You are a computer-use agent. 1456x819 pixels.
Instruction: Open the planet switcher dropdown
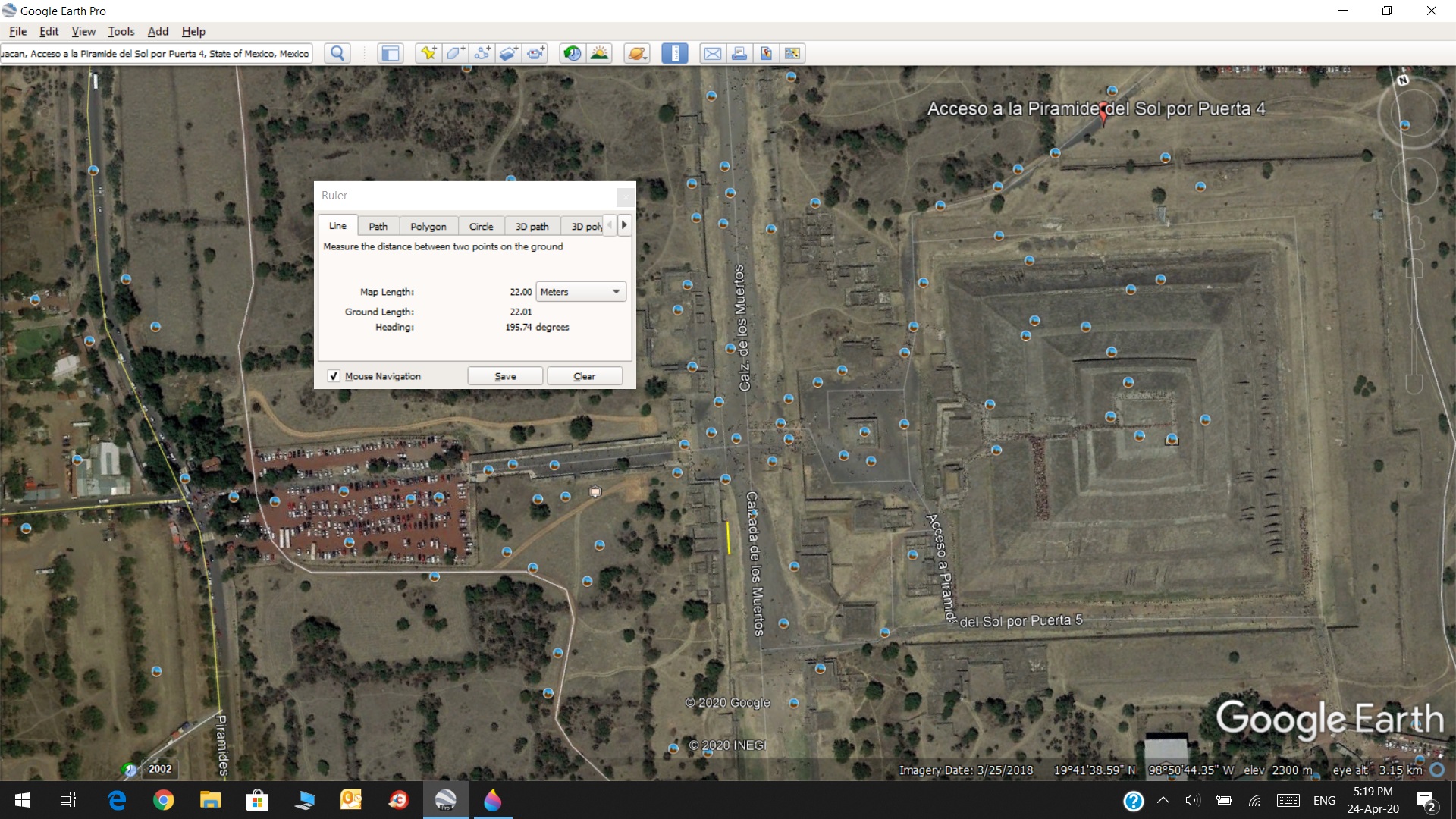tap(636, 53)
